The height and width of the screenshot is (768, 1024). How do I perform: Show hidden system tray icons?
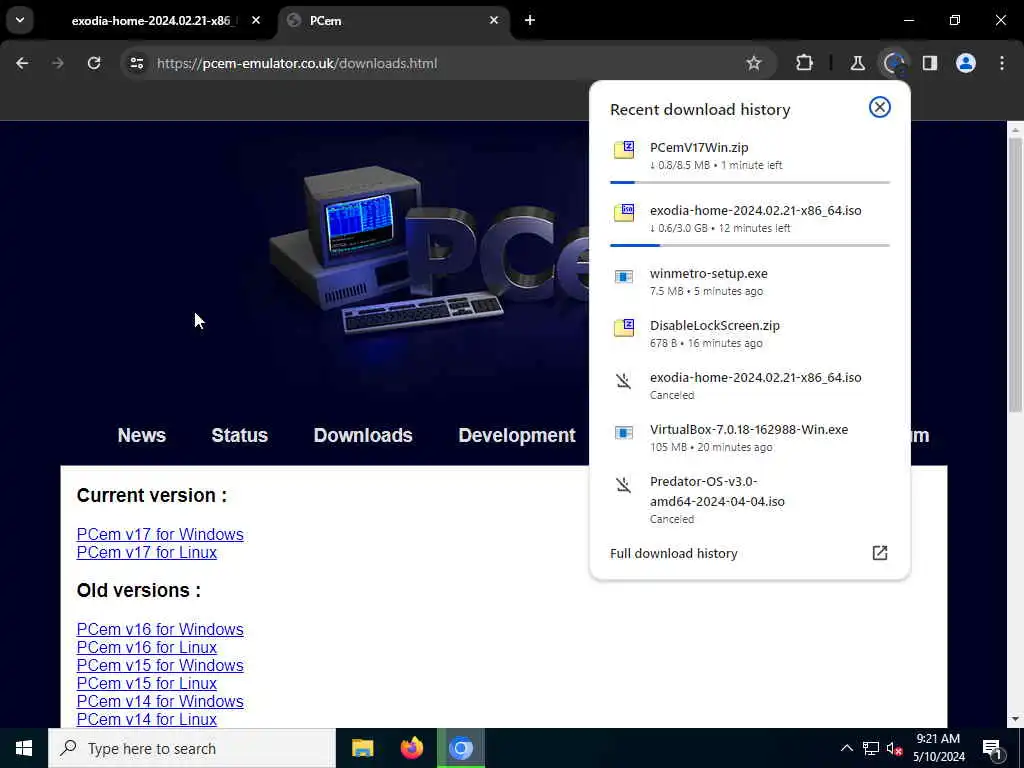click(846, 748)
